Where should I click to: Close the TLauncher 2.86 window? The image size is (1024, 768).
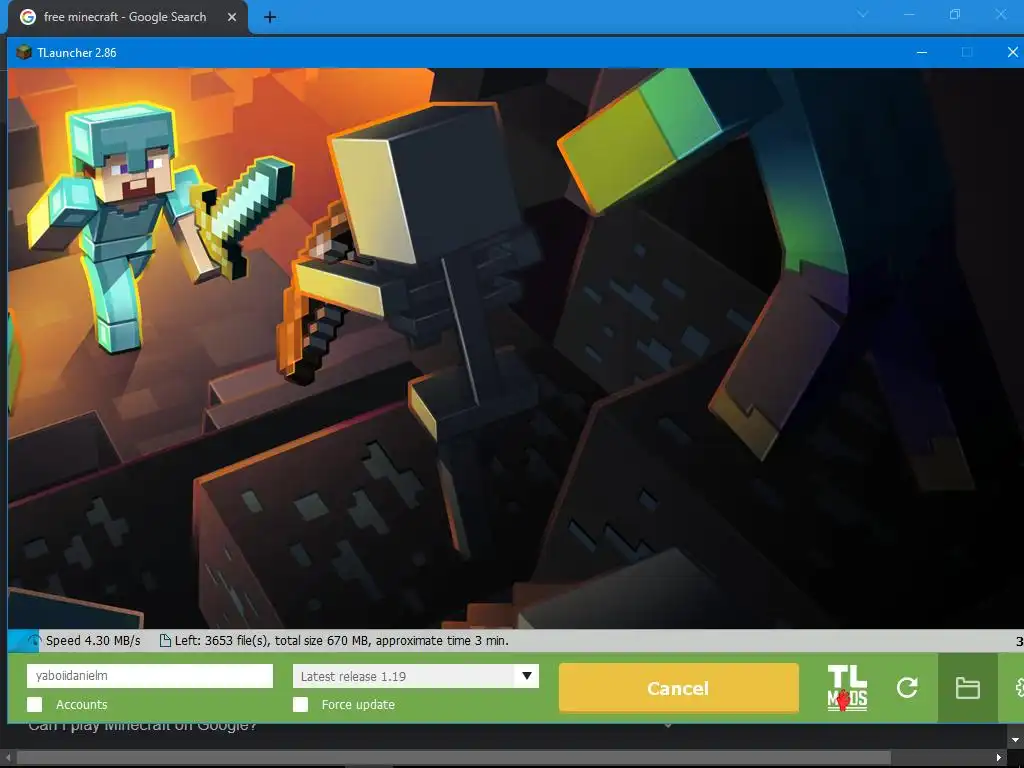(1012, 52)
